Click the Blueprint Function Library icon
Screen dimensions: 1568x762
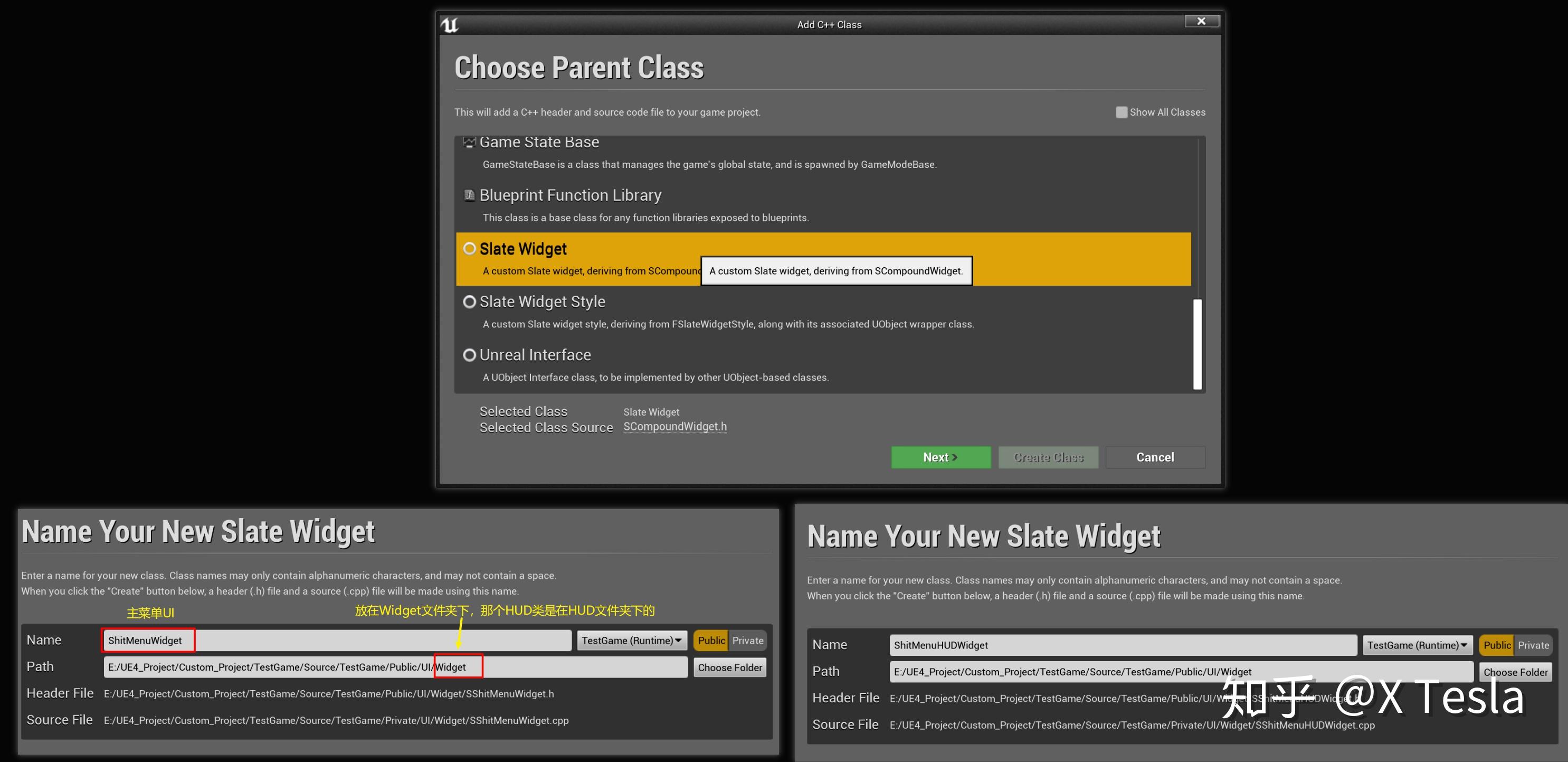469,195
